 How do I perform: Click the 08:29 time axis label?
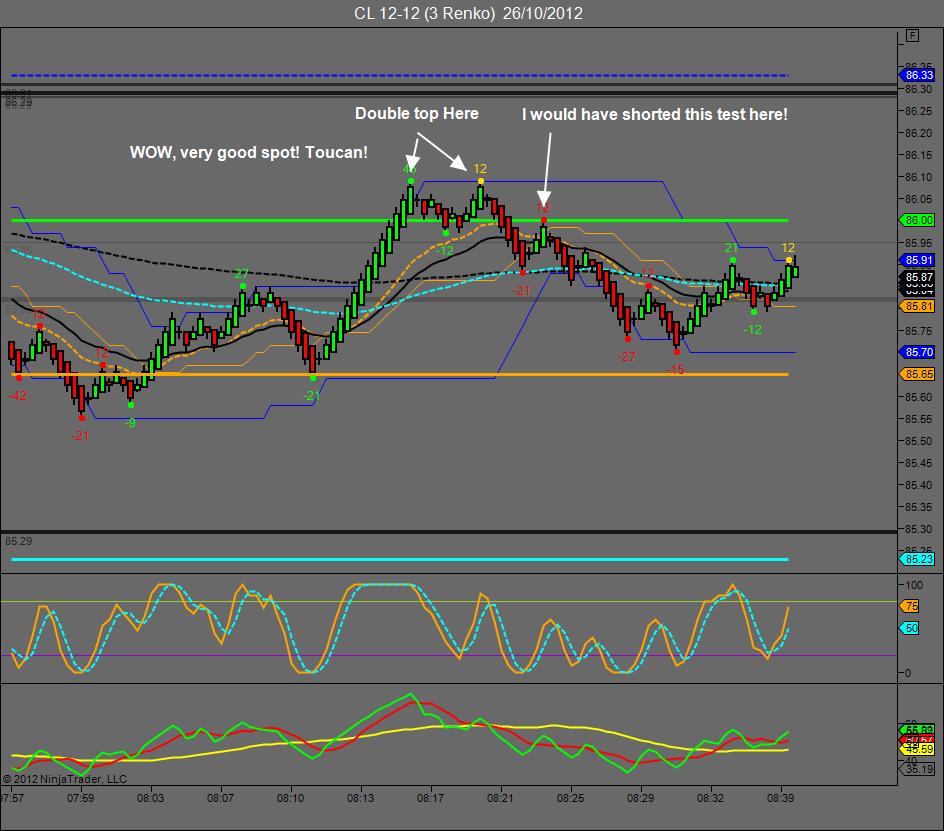[x=640, y=798]
